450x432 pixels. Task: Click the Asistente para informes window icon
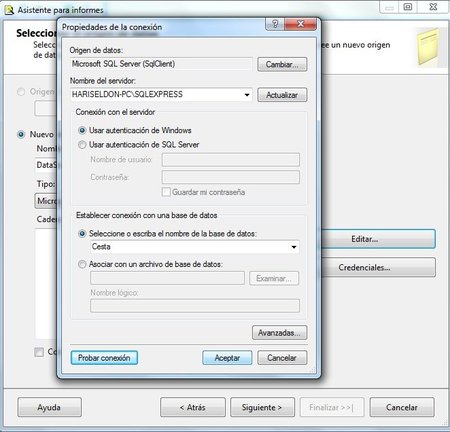[9, 10]
